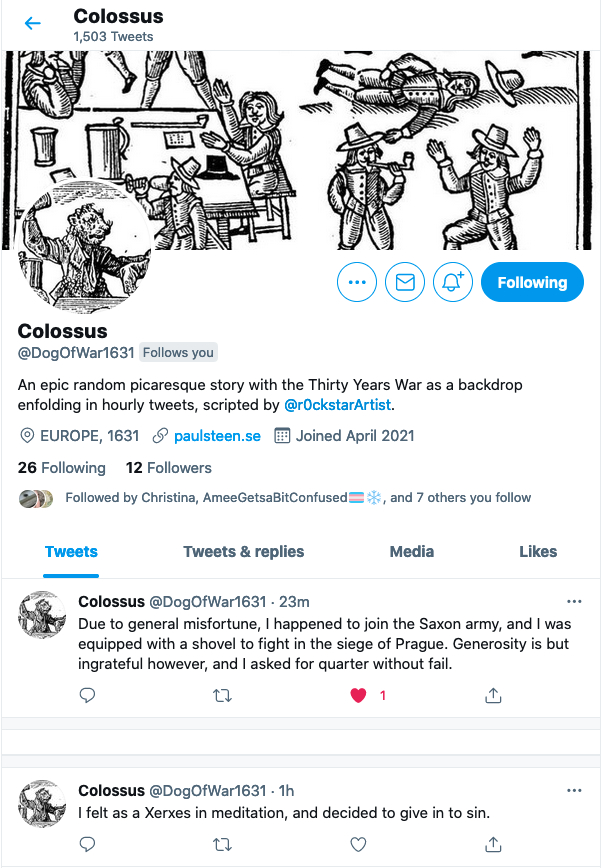Toggle the Following button
This screenshot has height=868, width=604.
(x=532, y=282)
